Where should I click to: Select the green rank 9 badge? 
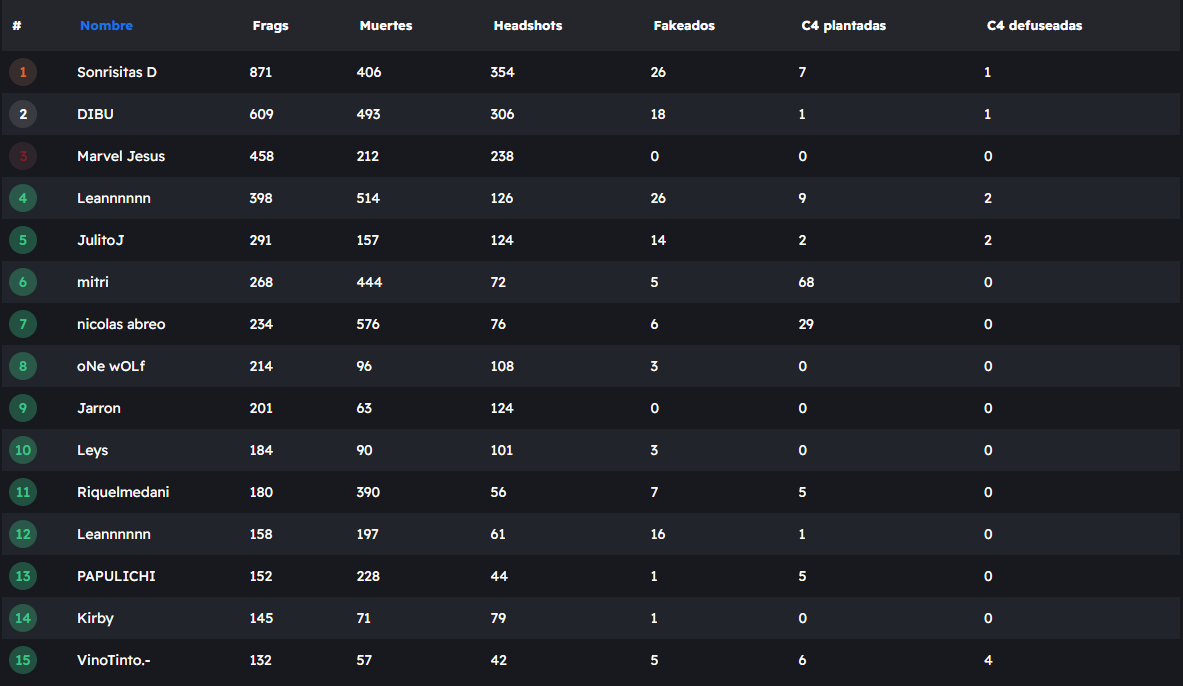point(23,408)
